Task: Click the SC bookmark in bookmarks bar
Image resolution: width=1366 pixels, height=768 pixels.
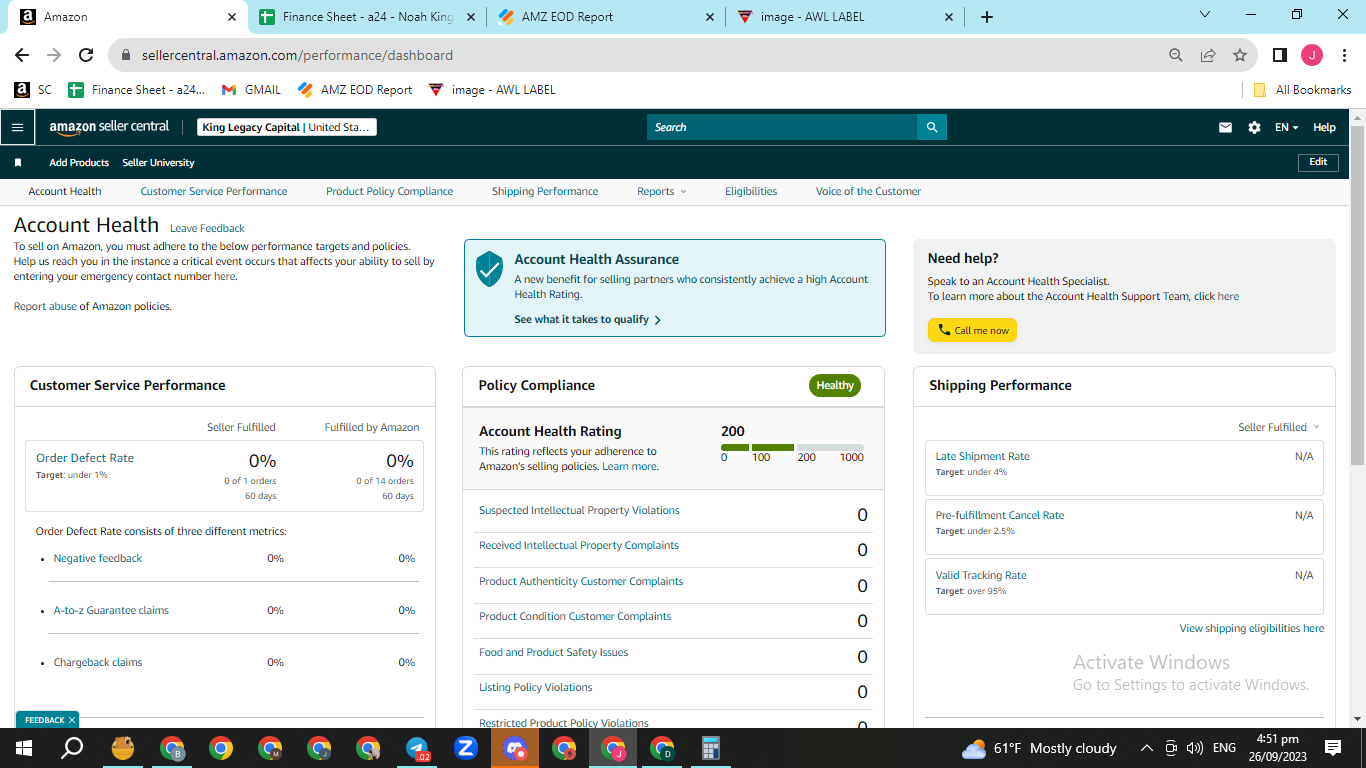Action: click(x=33, y=89)
